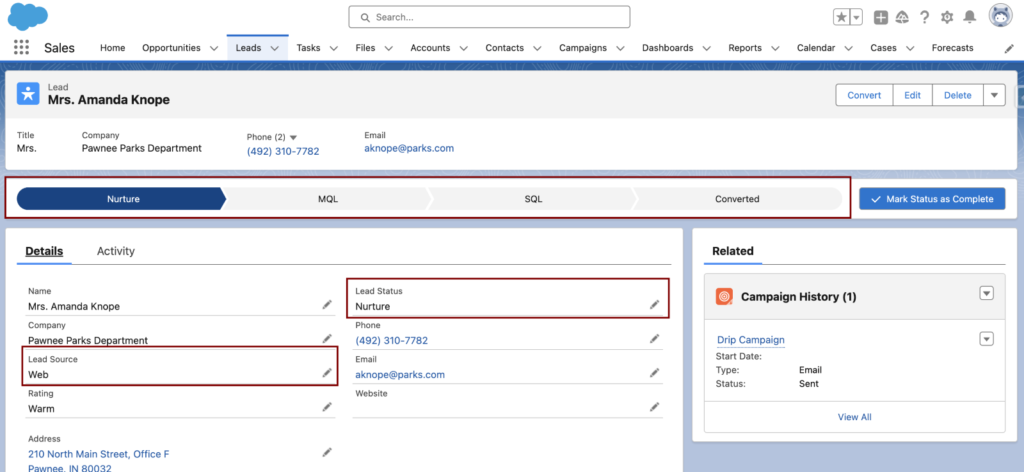Open the Opportunities tab
The image size is (1024, 472).
point(171,48)
